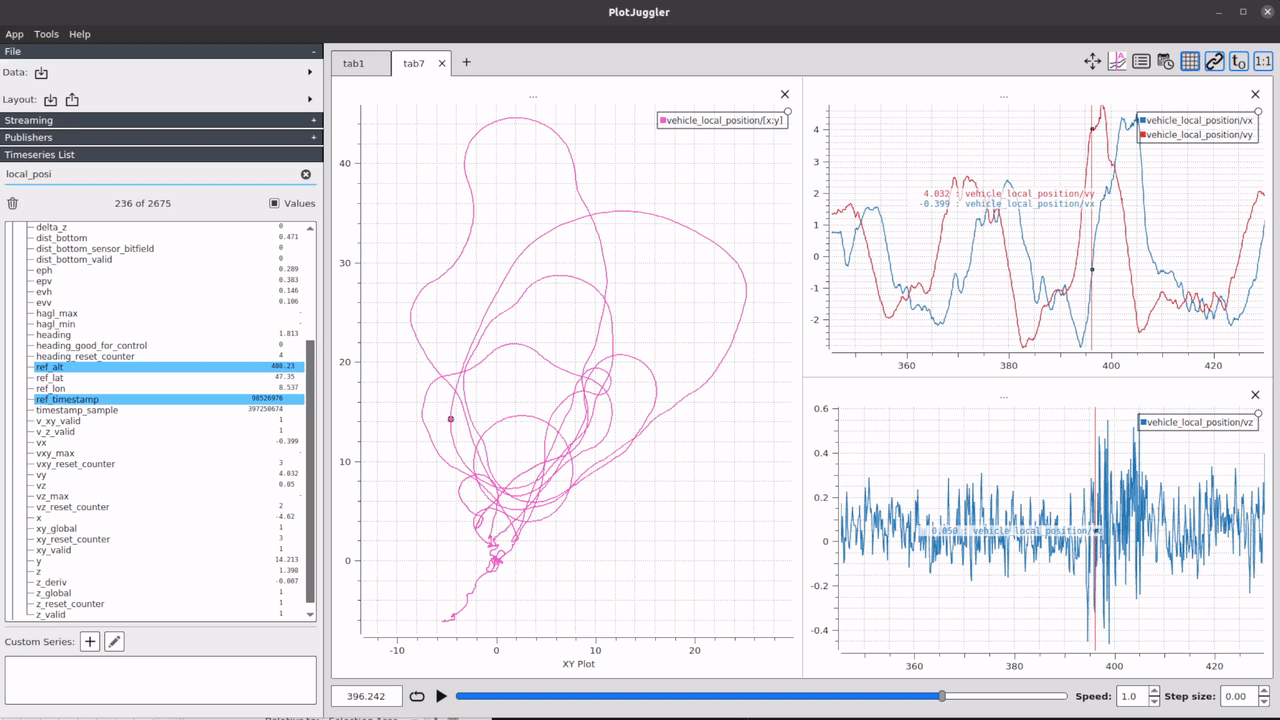Open the date-time display toolbar icon
The height and width of the screenshot is (720, 1280).
pos(1166,62)
